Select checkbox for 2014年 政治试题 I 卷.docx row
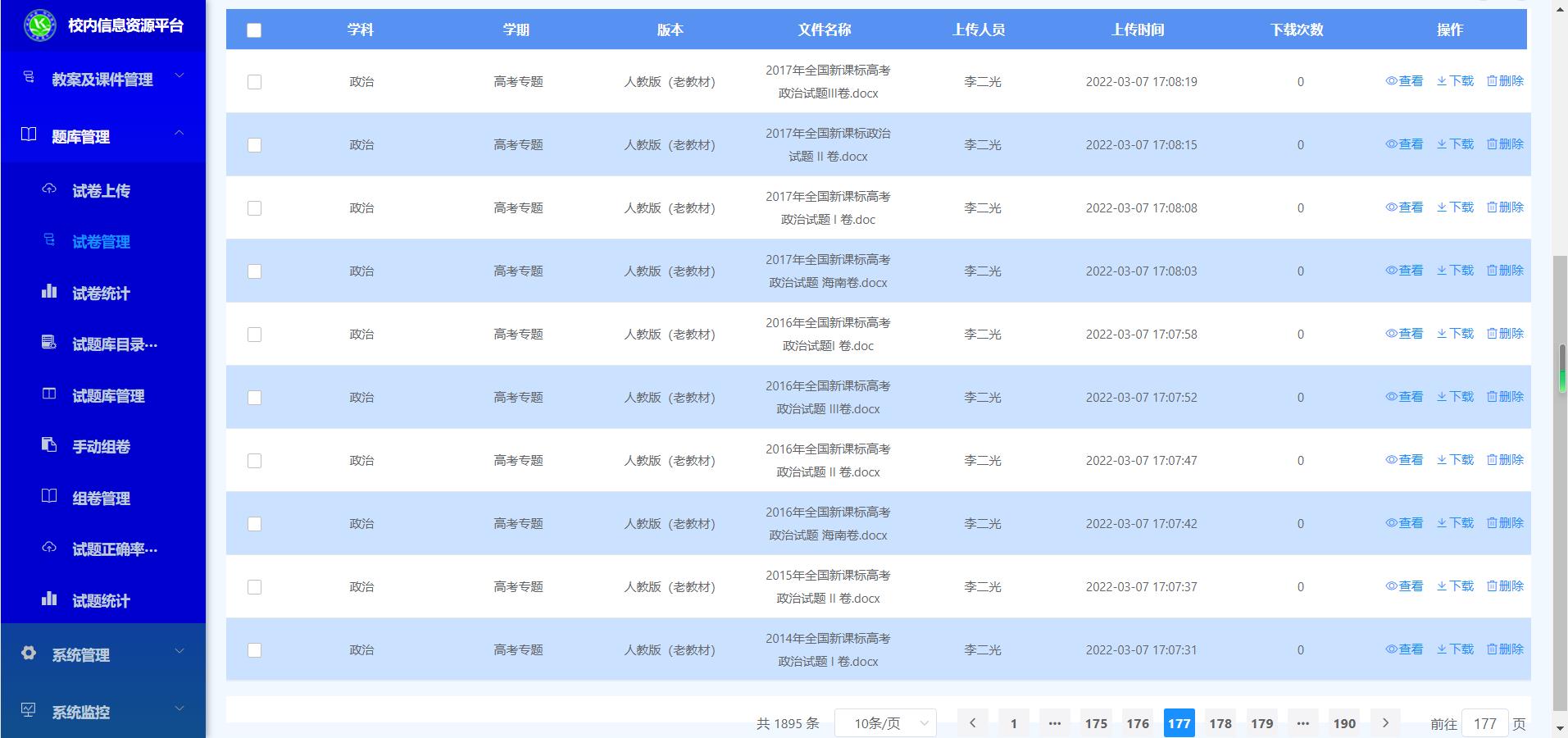 [x=254, y=650]
